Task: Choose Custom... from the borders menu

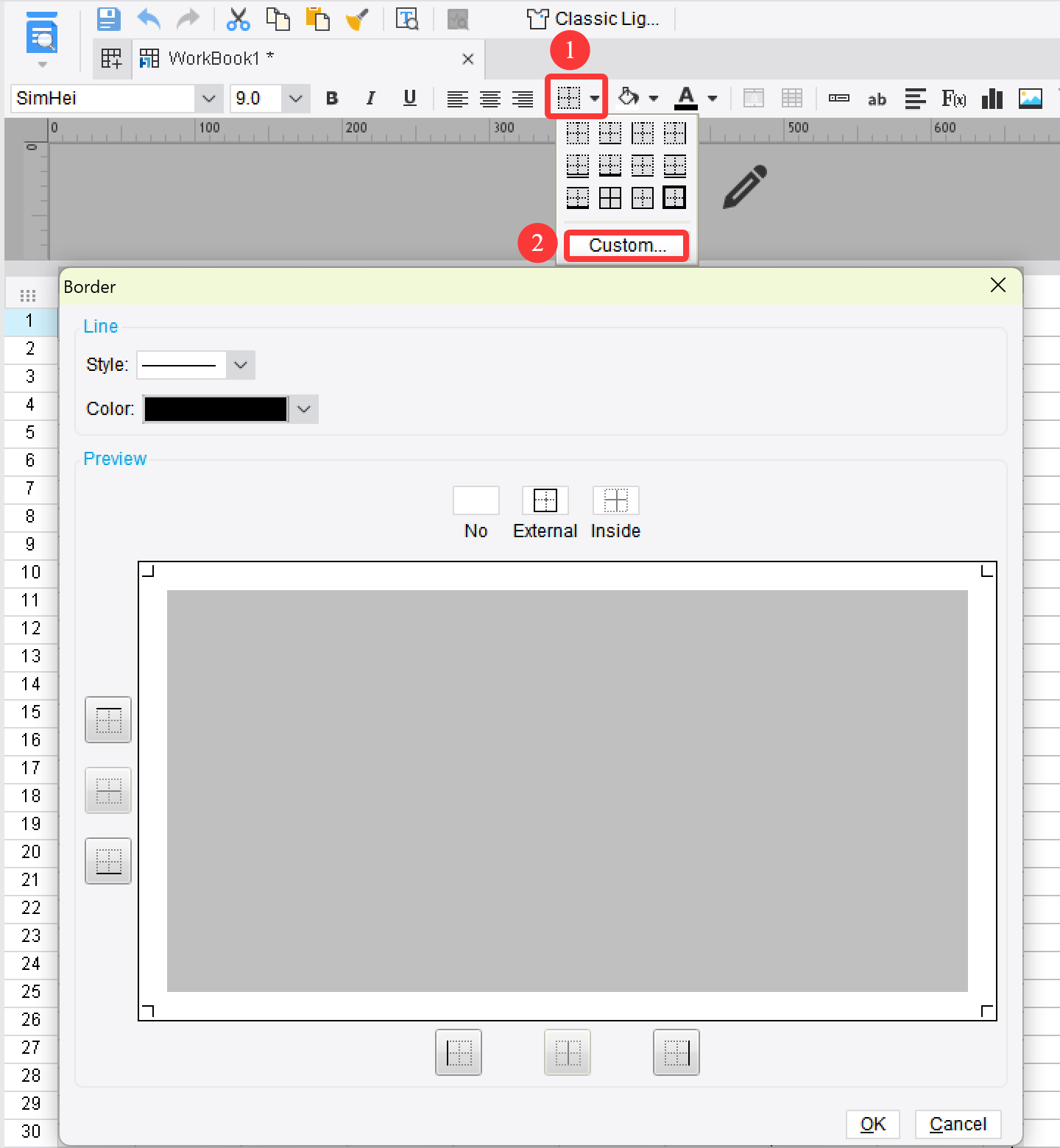Action: pyautogui.click(x=626, y=244)
